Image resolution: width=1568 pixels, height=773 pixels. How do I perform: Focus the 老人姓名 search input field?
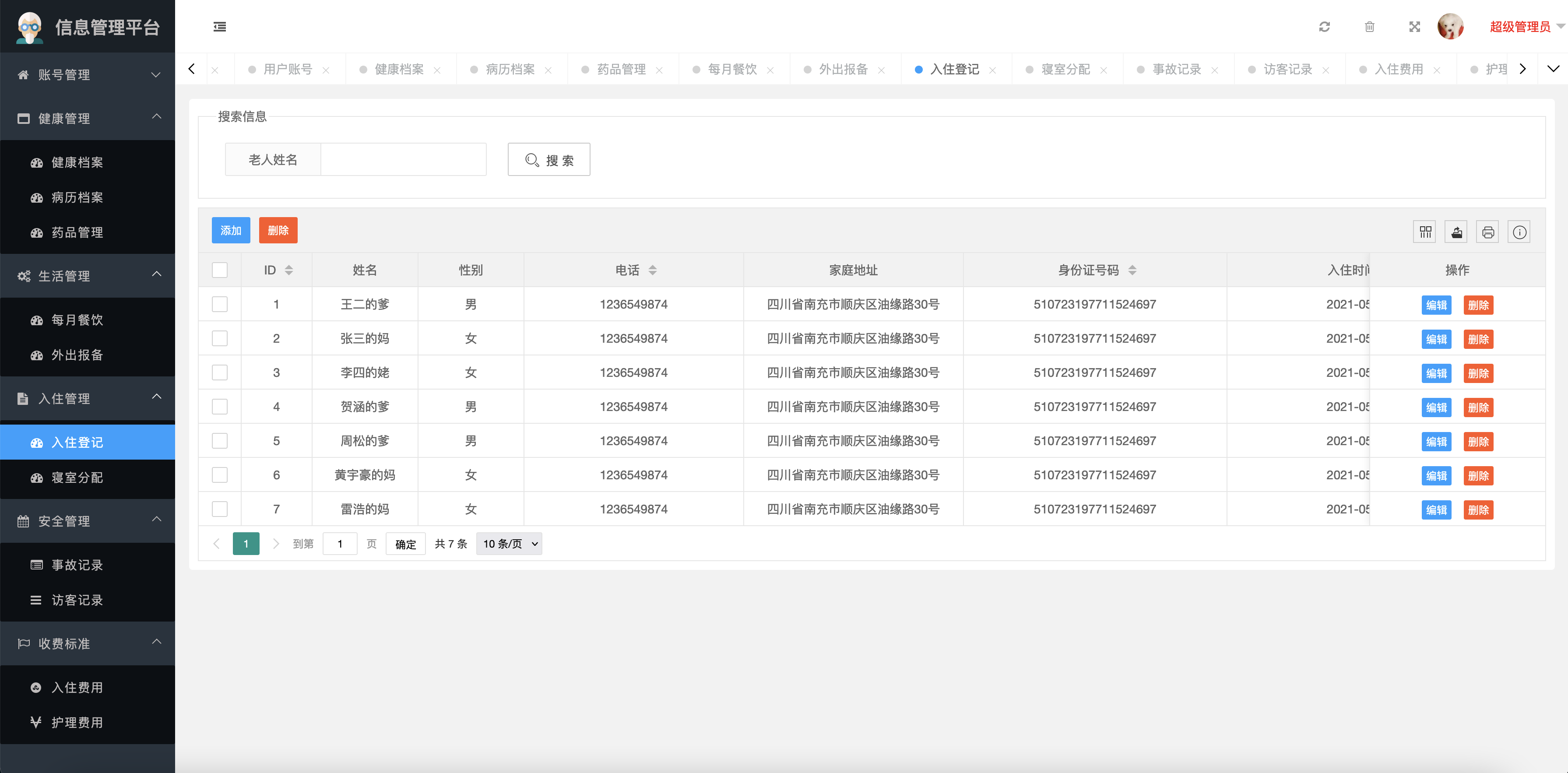[x=403, y=159]
